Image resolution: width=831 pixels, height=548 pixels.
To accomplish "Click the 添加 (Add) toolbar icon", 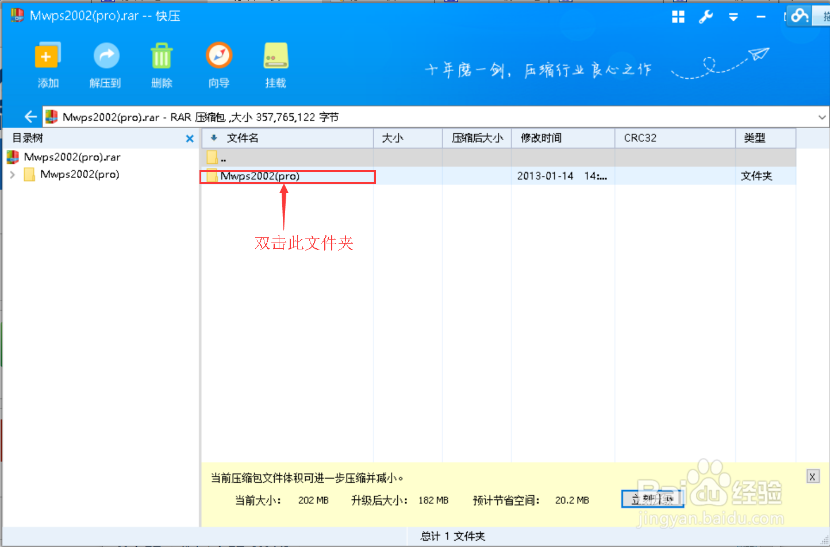I will [48, 65].
